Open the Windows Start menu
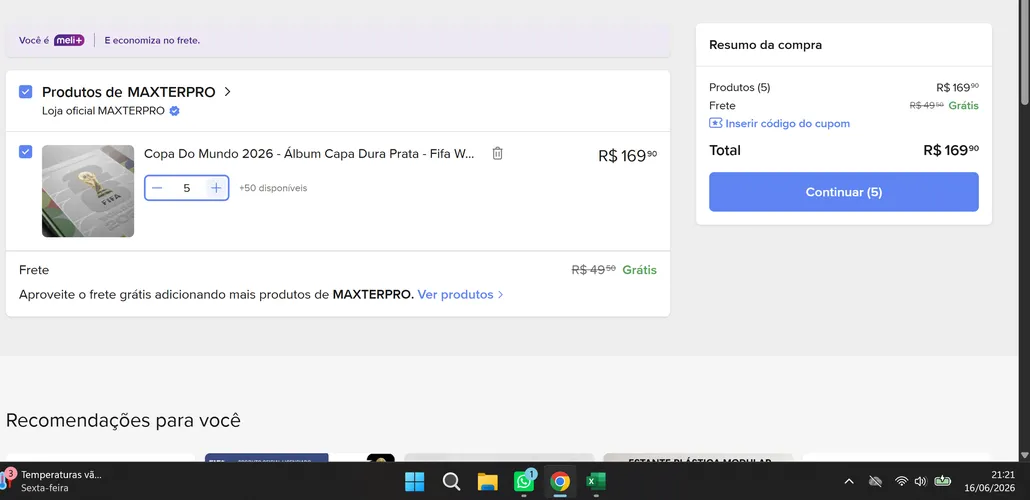Viewport: 1030px width, 500px height. [414, 482]
